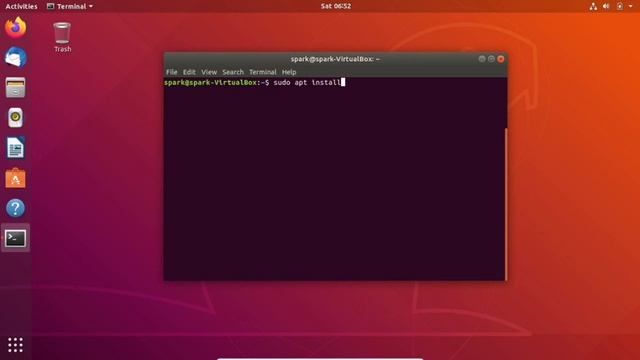
Task: Click the terminal vertical scrollbar
Action: pyautogui.click(x=506, y=204)
